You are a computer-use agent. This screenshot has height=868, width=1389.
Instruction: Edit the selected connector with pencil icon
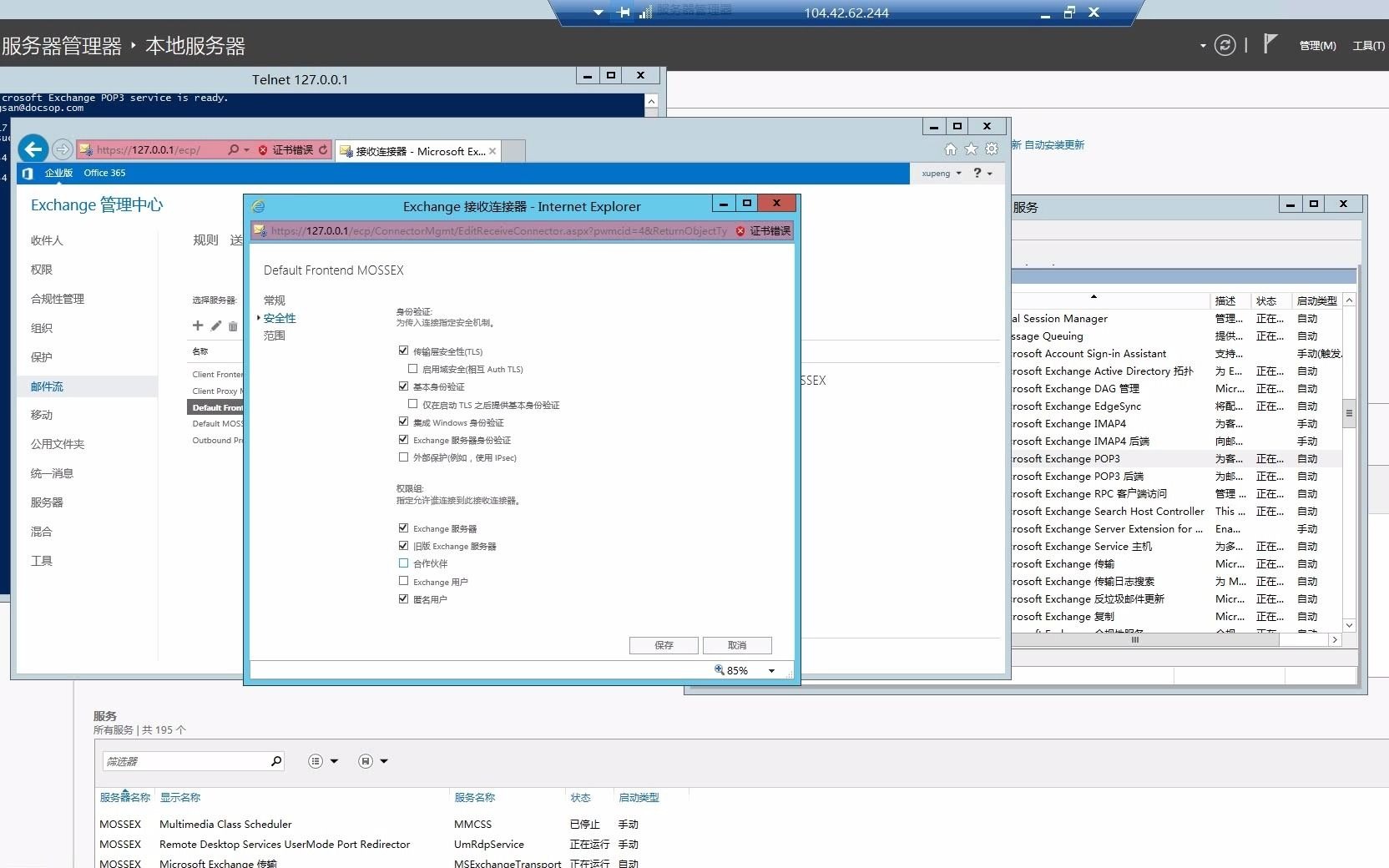216,325
